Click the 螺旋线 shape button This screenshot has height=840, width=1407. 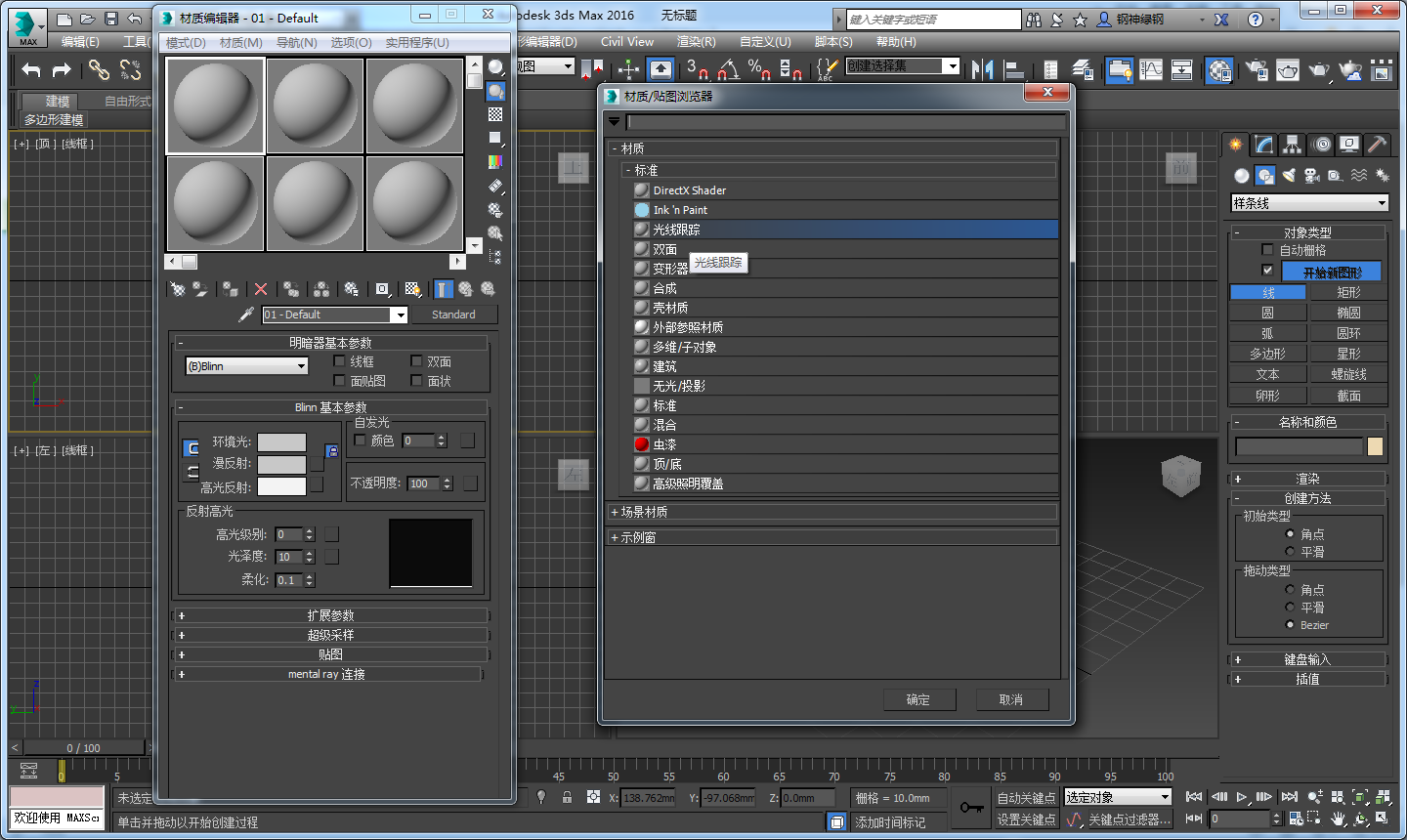coord(1348,374)
